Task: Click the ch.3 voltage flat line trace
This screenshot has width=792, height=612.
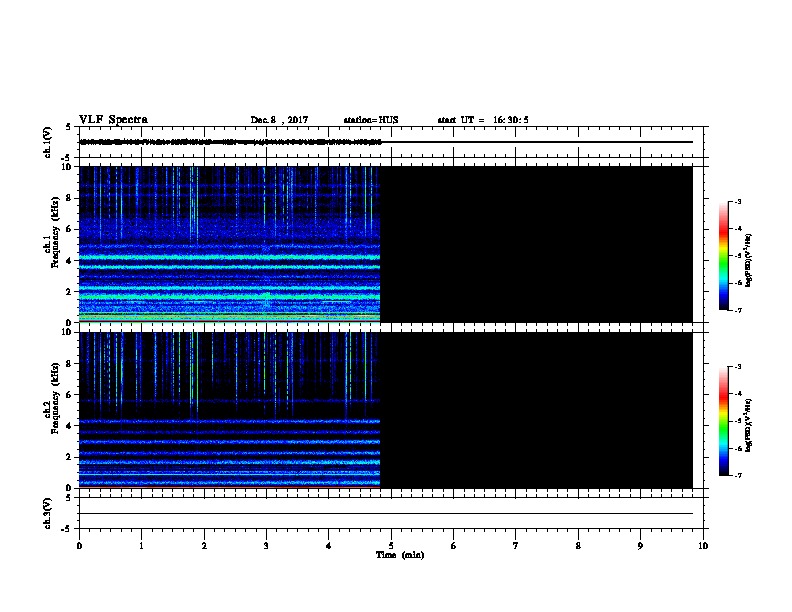Action: [x=386, y=514]
